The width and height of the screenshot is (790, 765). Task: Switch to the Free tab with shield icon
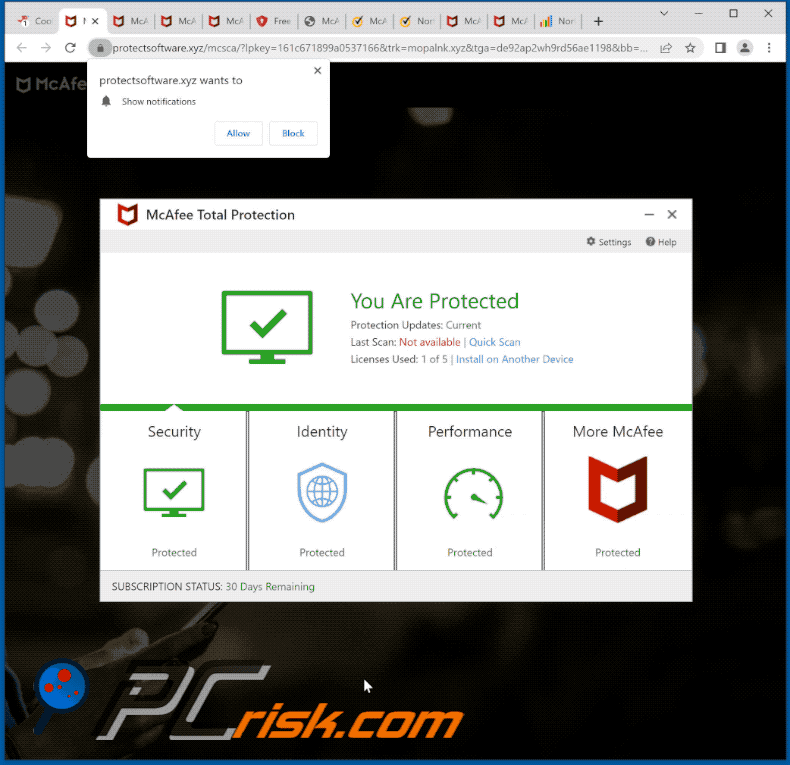pyautogui.click(x=274, y=21)
